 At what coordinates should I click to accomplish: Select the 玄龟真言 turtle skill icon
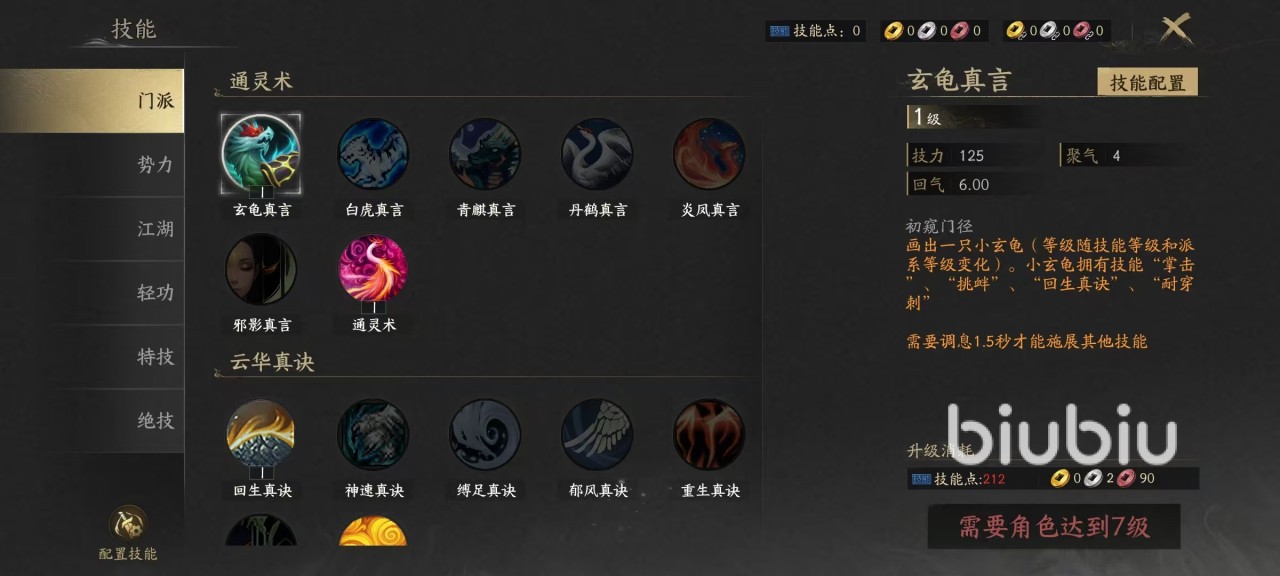pyautogui.click(x=261, y=154)
